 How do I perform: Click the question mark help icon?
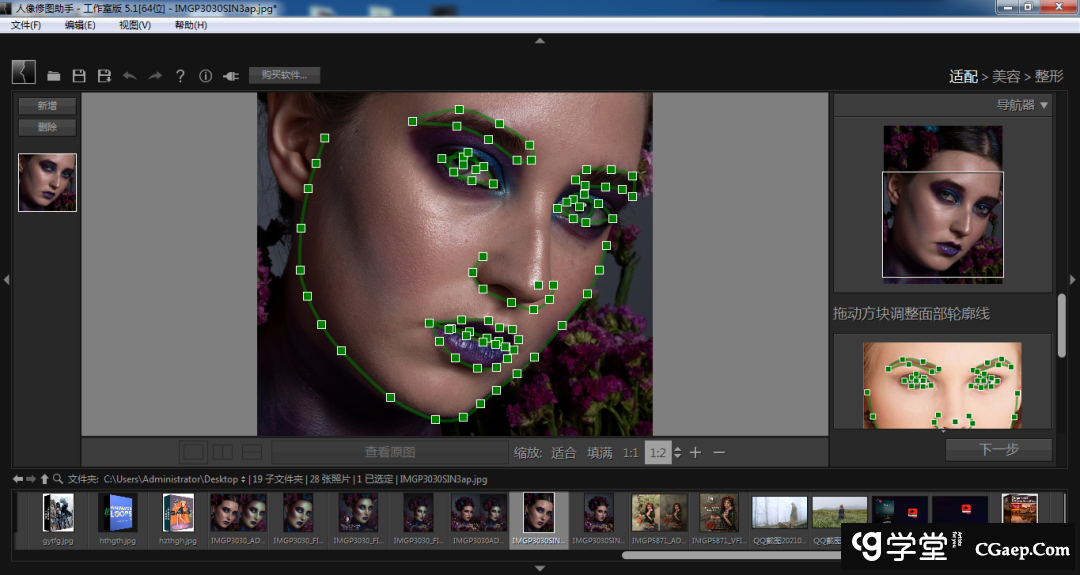pos(180,76)
